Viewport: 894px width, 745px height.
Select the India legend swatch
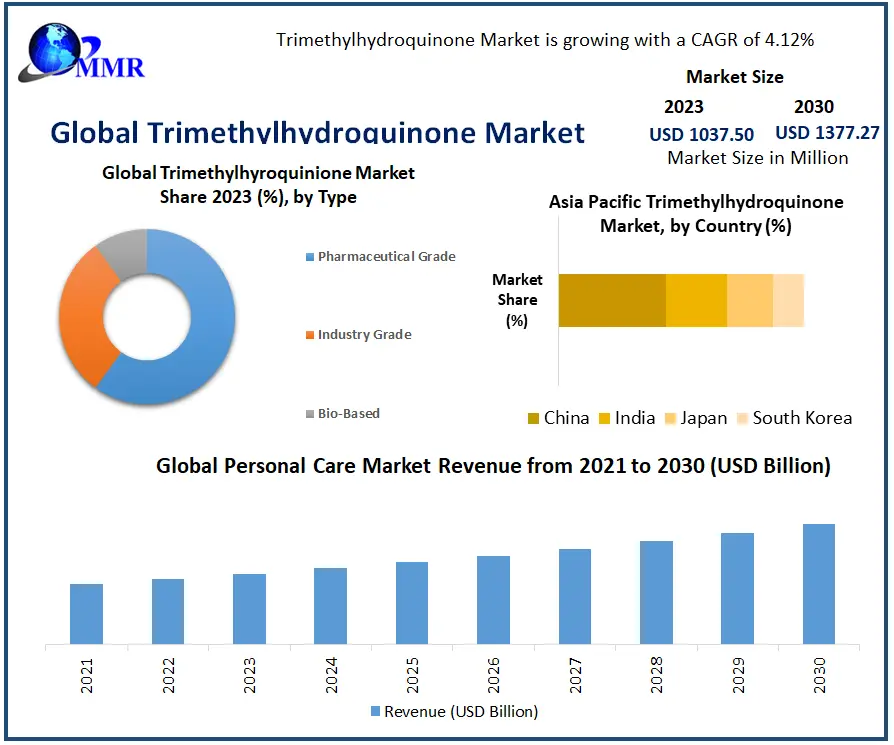tap(604, 419)
